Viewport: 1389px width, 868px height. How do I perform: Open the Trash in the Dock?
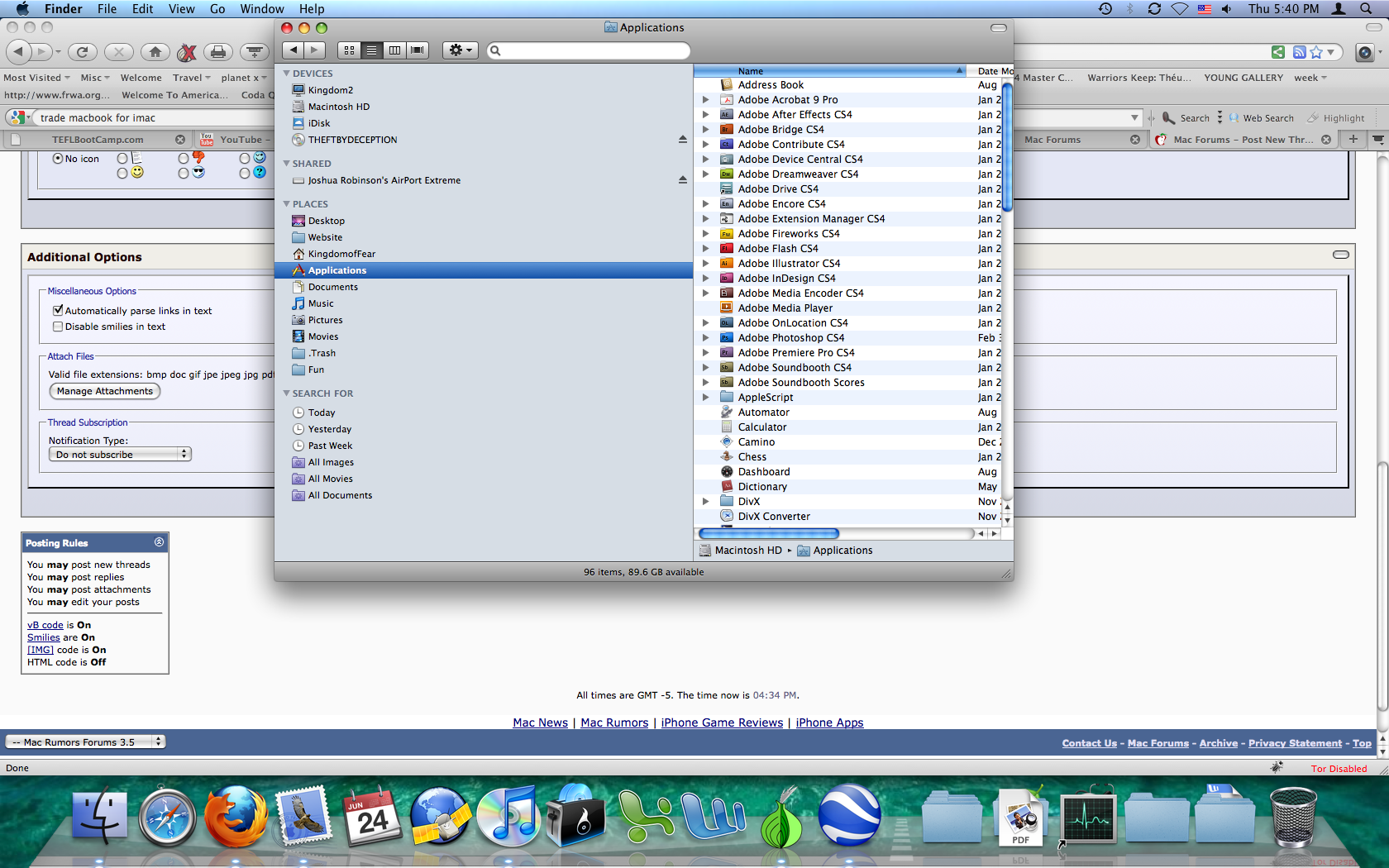coord(1293,817)
